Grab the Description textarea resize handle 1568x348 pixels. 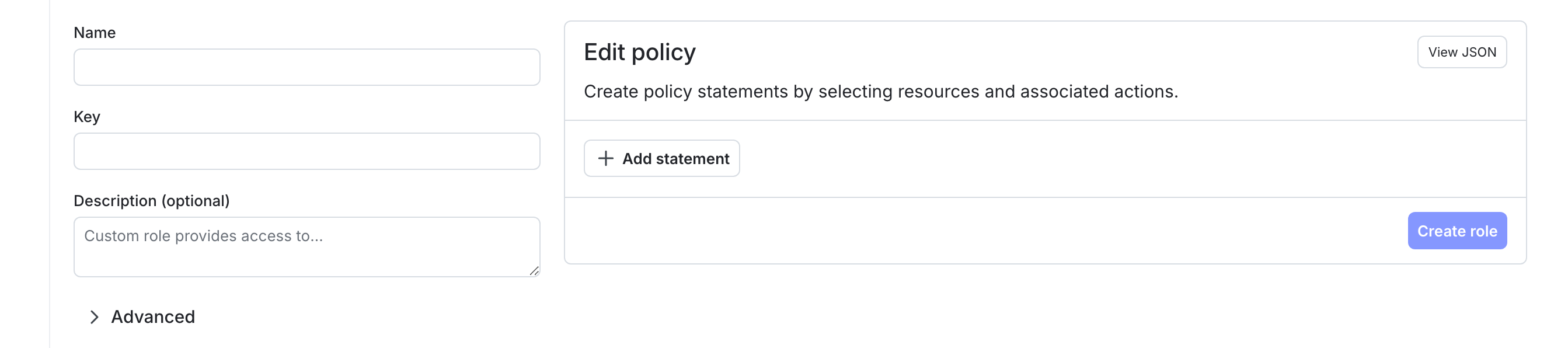pyautogui.click(x=534, y=271)
